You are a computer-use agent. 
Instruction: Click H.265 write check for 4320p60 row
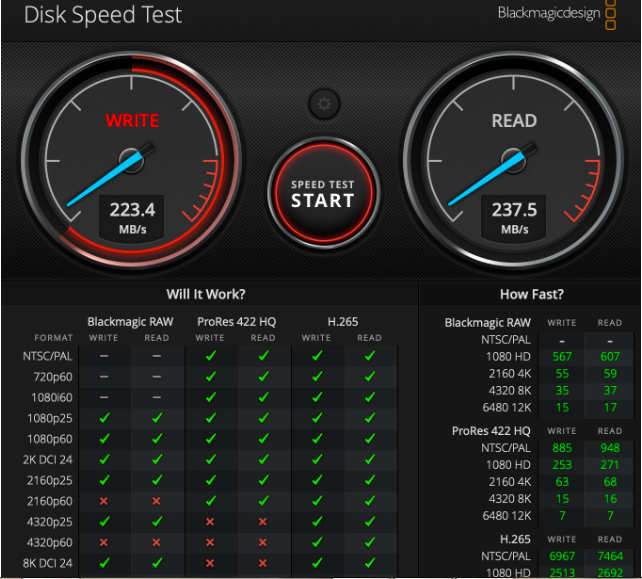[x=317, y=542]
